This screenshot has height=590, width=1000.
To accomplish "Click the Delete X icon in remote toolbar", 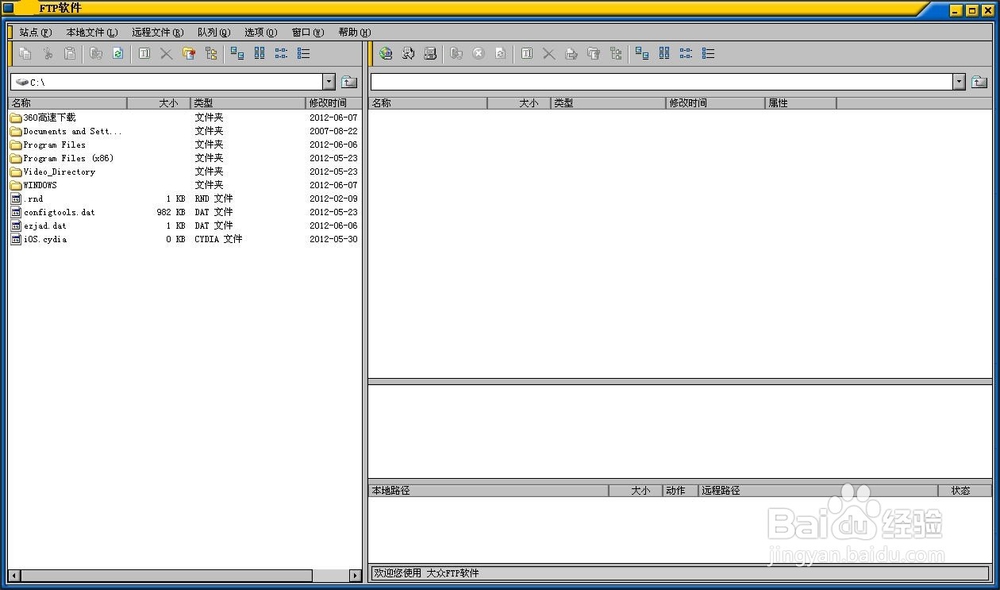I will (548, 54).
